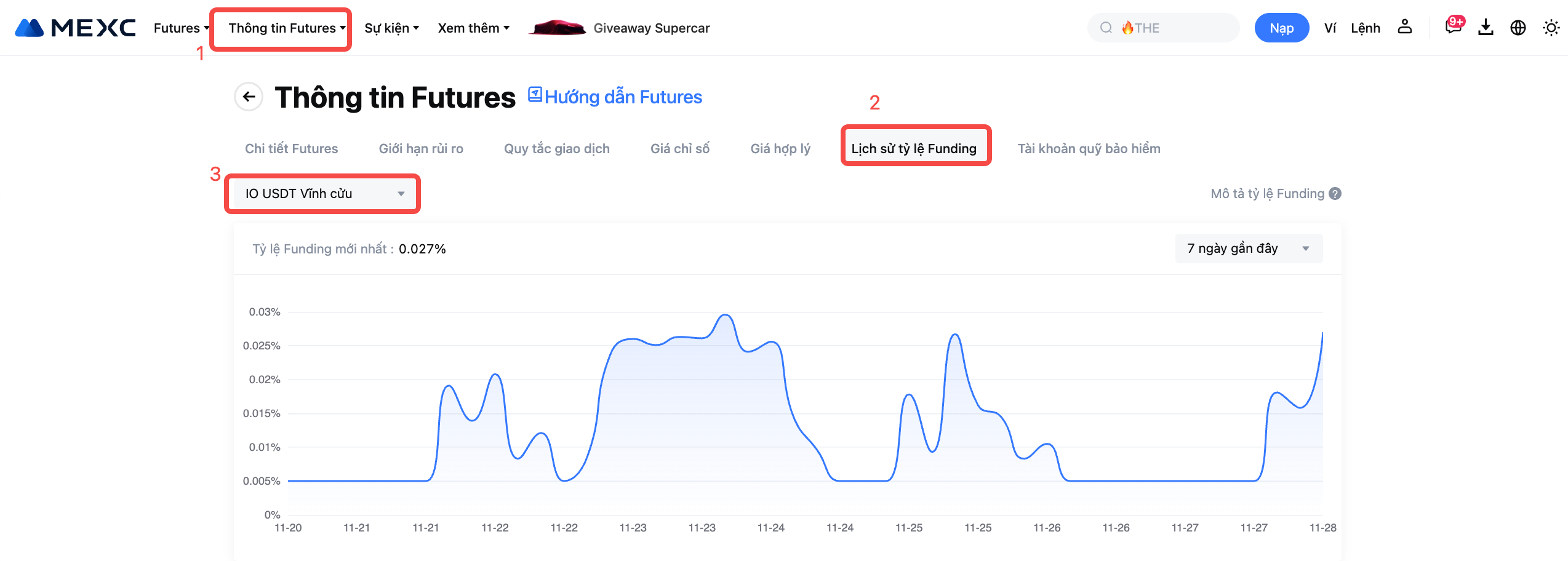1568x561 pixels.
Task: Click the 11-23 chart peak point
Action: [x=726, y=315]
